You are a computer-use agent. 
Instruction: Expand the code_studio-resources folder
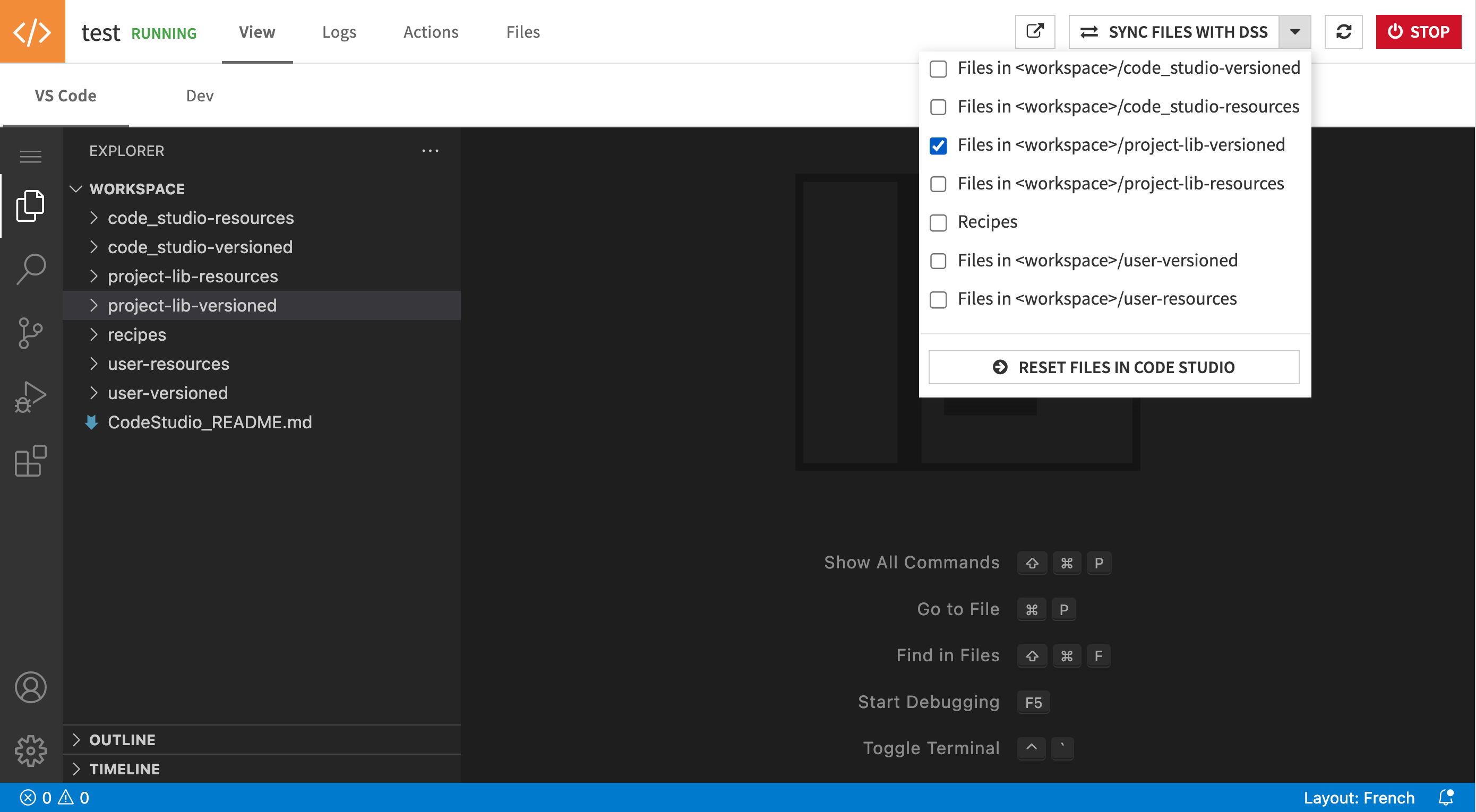point(200,217)
